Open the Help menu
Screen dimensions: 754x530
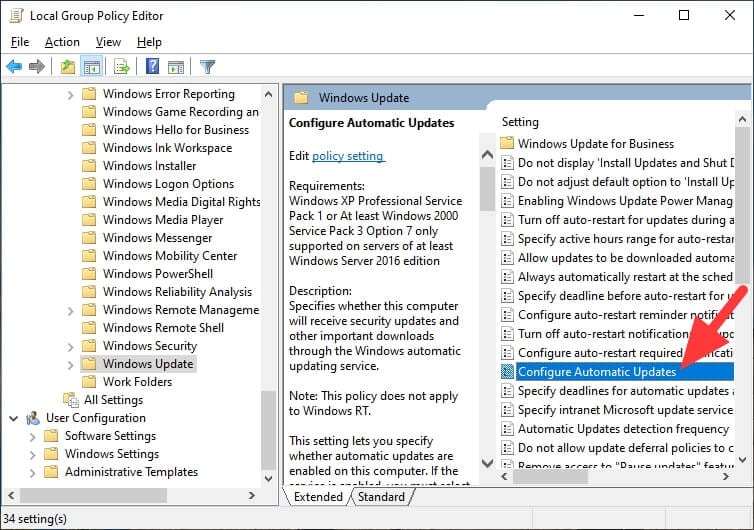click(x=149, y=42)
